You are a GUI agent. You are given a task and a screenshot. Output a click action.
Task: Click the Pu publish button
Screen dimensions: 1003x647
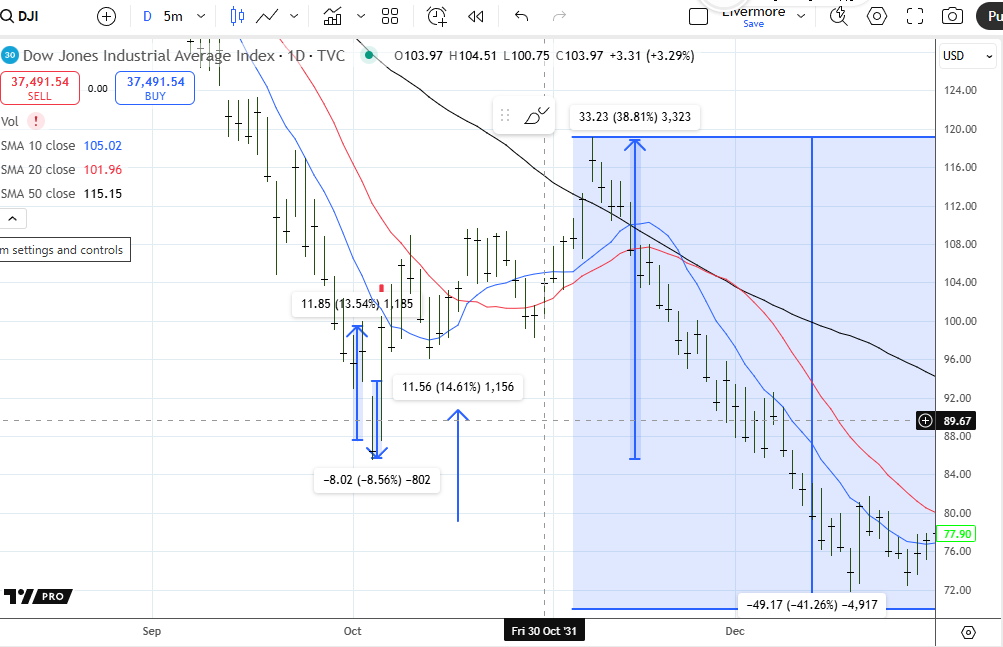pos(990,17)
